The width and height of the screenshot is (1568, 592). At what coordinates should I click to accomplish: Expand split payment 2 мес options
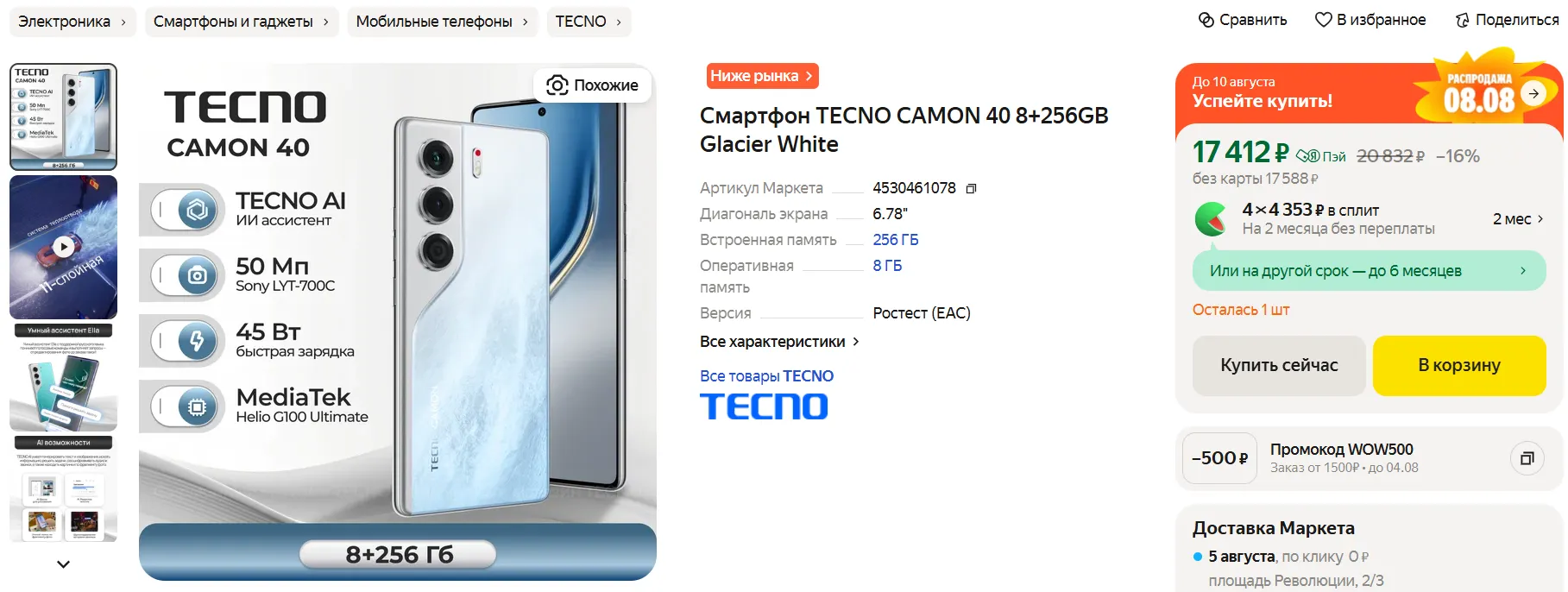[1518, 219]
